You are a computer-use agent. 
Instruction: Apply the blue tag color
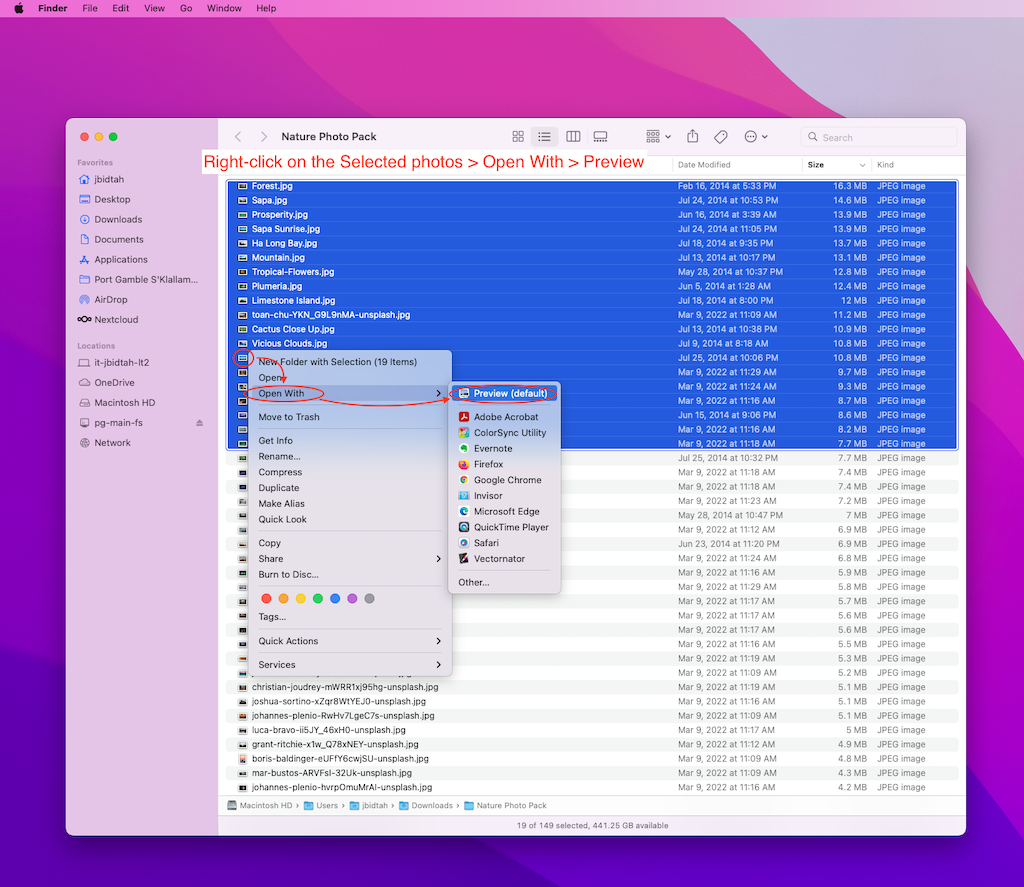tap(335, 598)
